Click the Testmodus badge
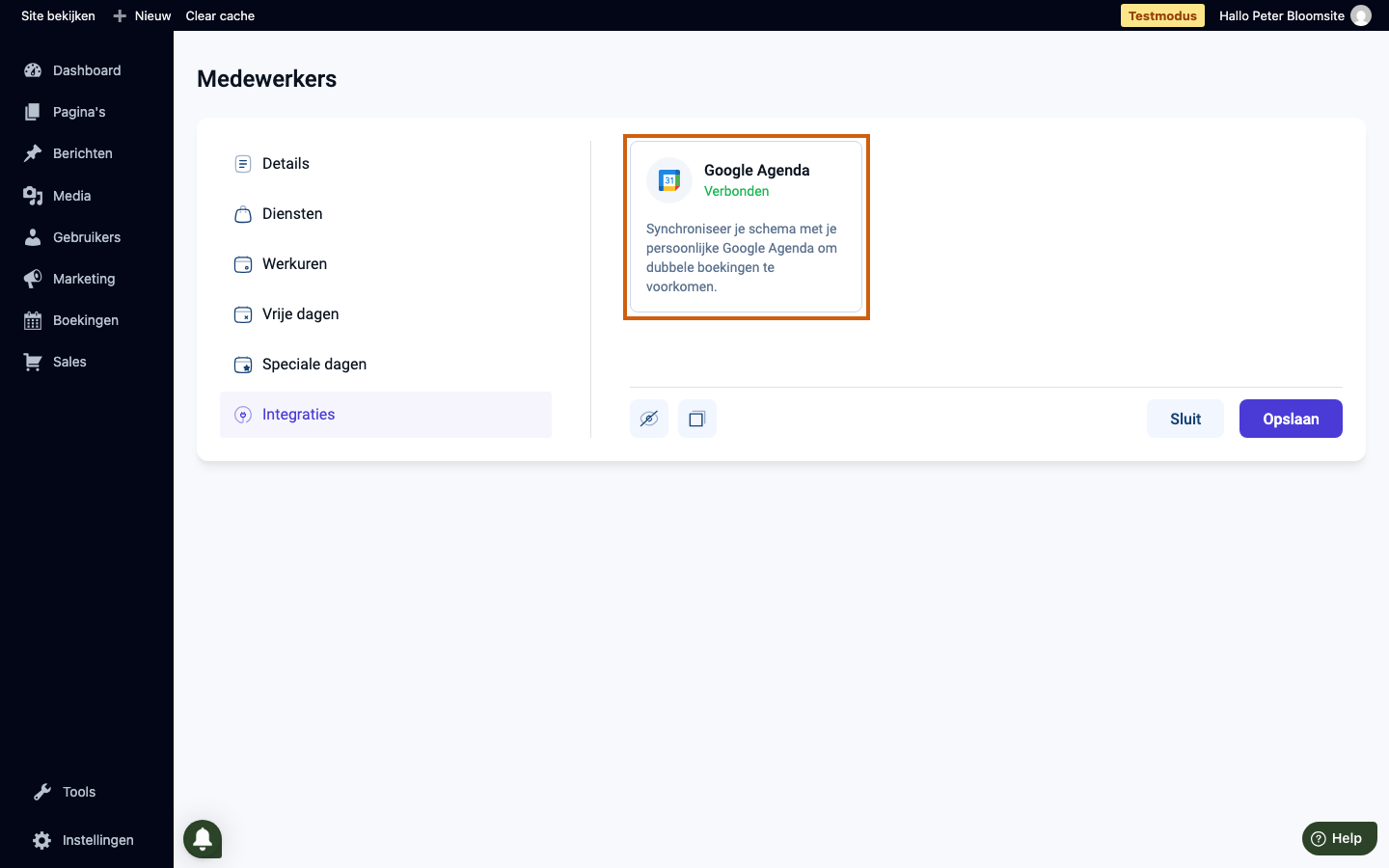This screenshot has width=1389, height=868. [x=1162, y=15]
